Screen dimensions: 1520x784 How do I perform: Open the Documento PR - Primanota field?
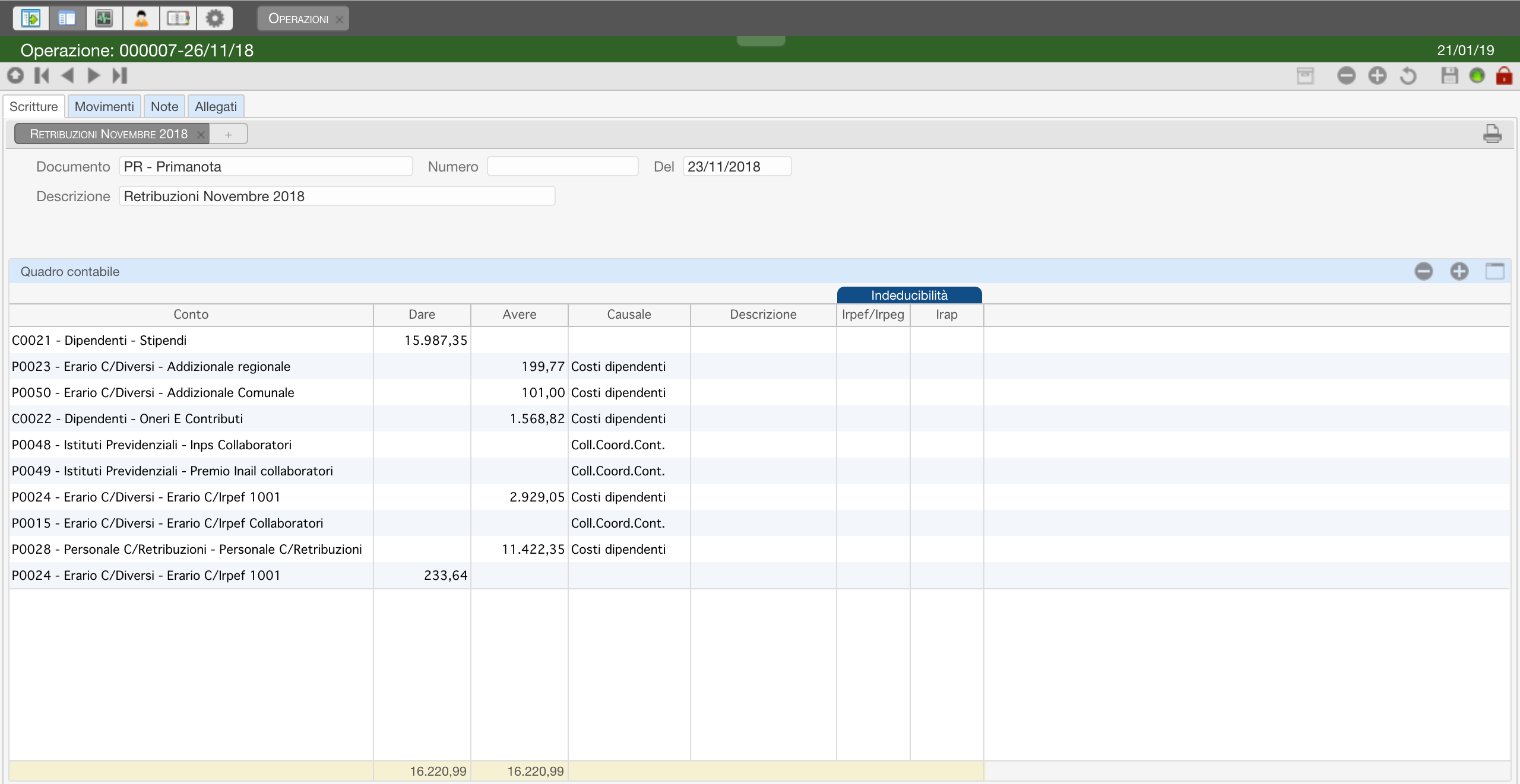265,166
